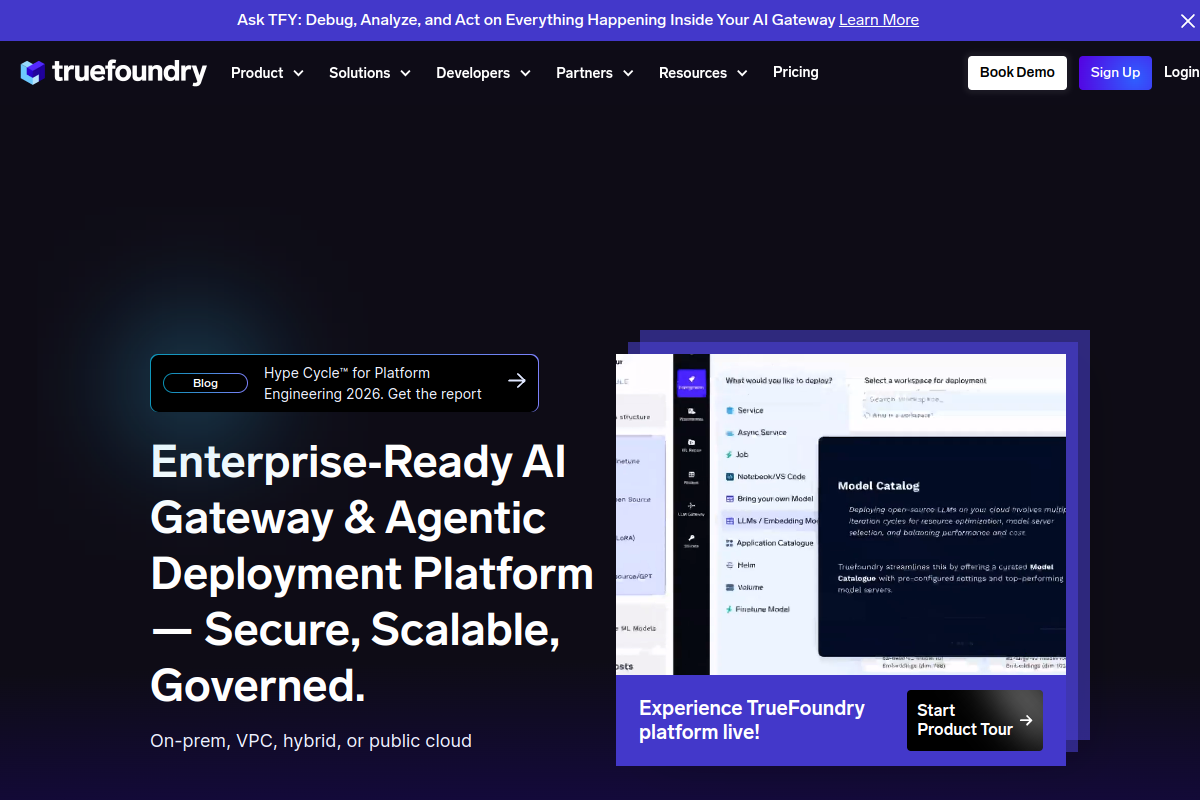
Task: Choose Service in the preview deploy list
Action: 745,410
